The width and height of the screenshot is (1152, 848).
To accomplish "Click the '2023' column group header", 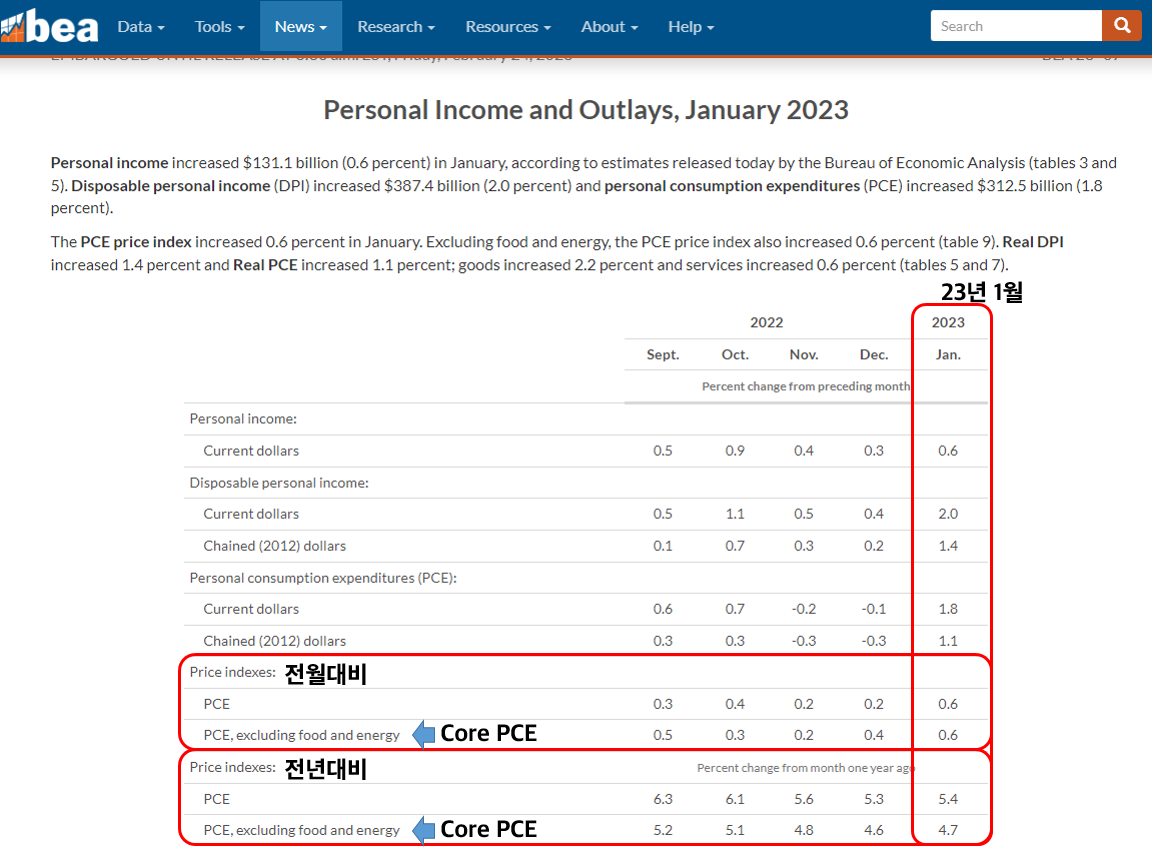I will [948, 323].
